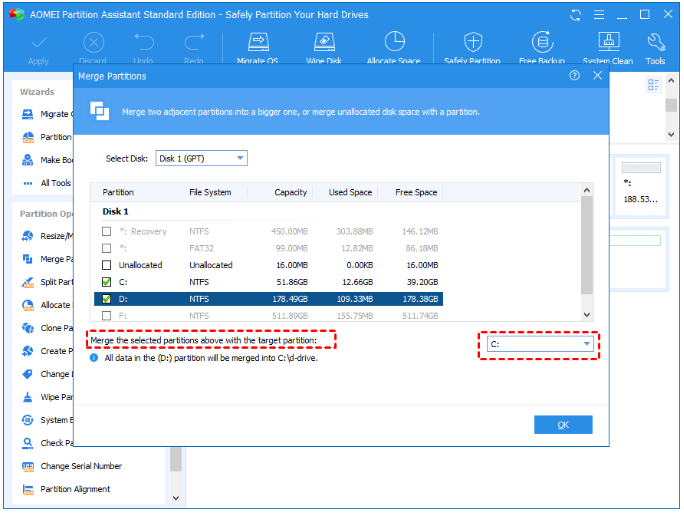Uncheck the C: partition checkbox
The width and height of the screenshot is (684, 513).
[x=106, y=282]
